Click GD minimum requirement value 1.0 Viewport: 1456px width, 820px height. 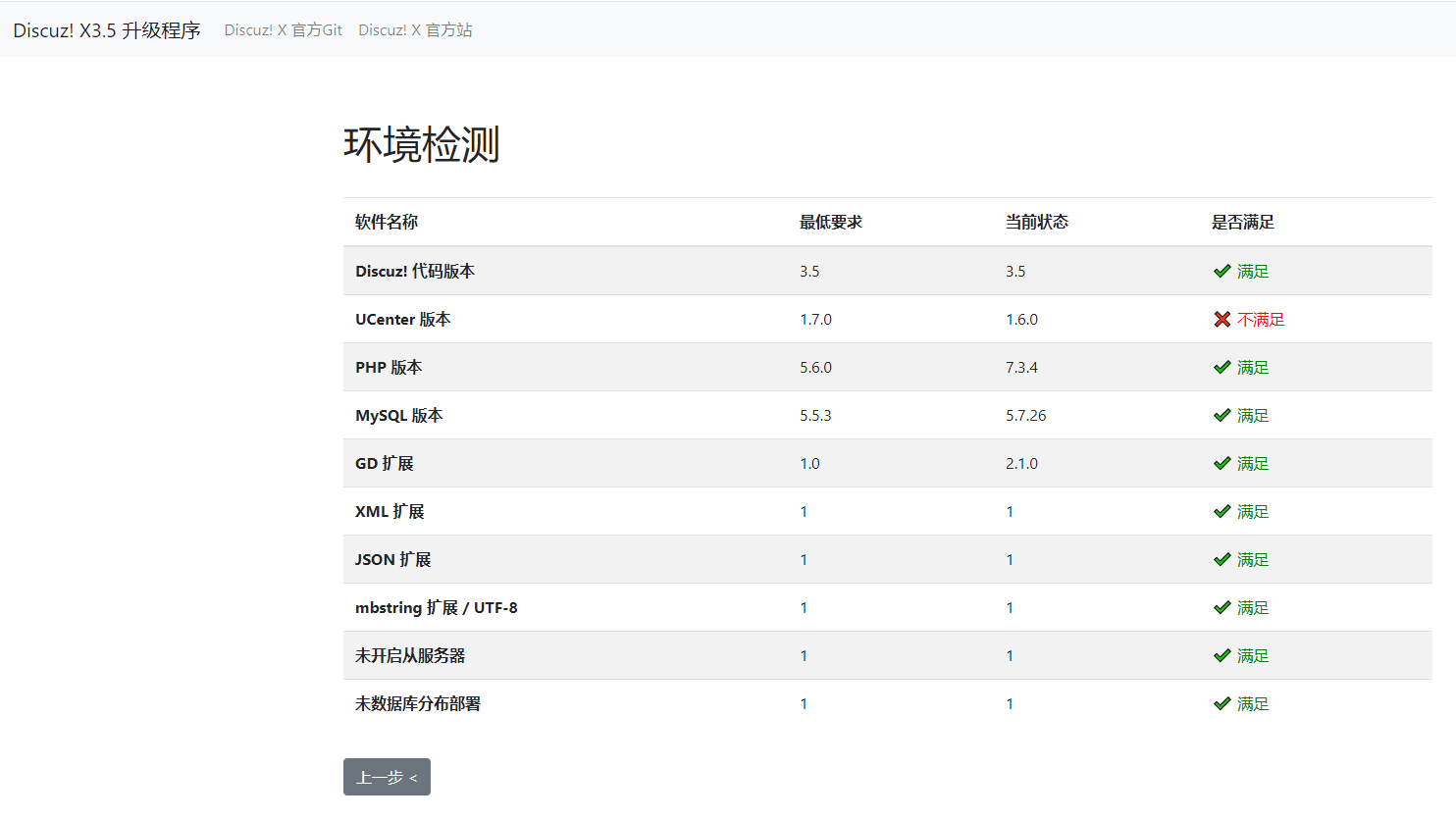click(809, 463)
